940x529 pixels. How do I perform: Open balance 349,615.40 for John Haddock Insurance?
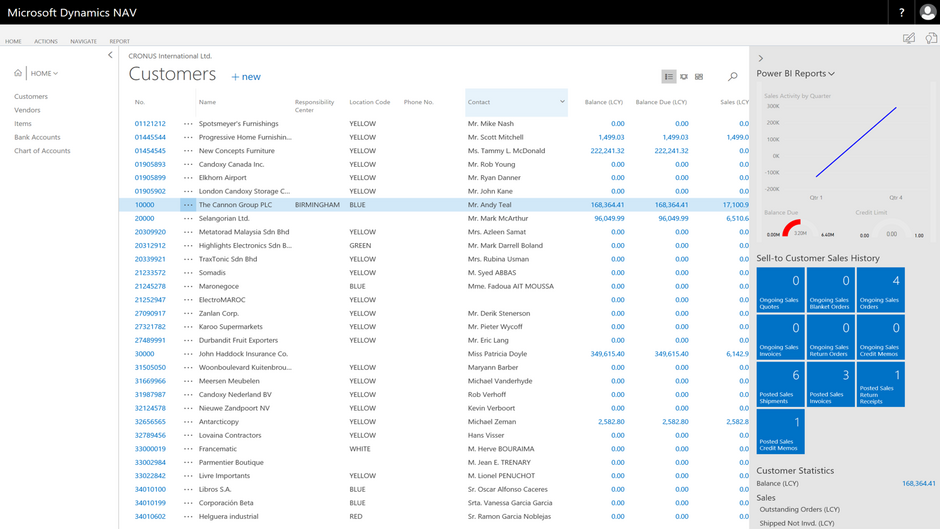point(607,354)
